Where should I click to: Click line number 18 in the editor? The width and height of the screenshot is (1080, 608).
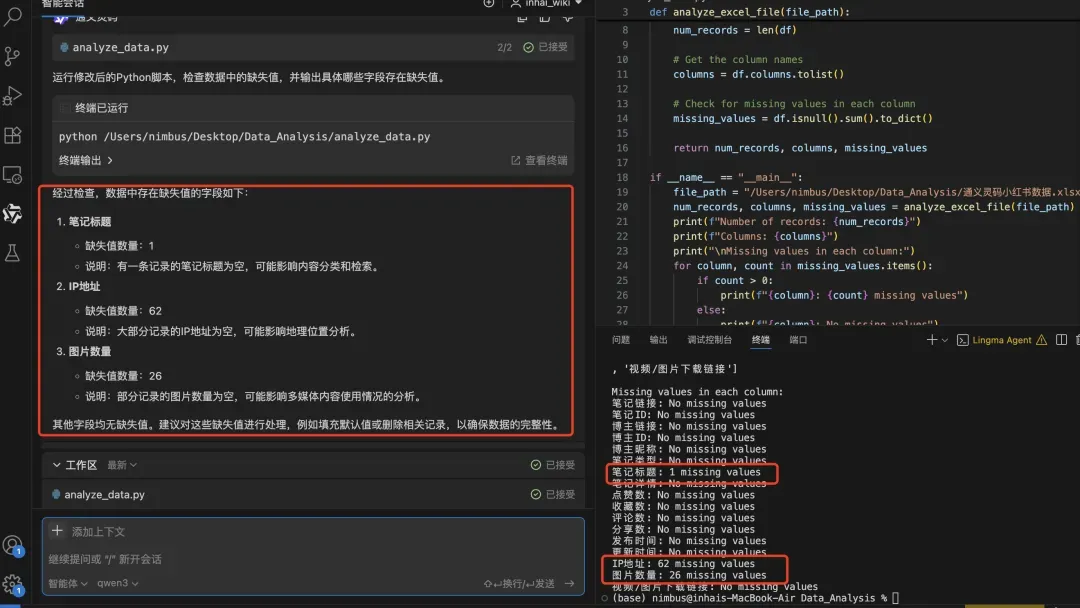(x=622, y=177)
